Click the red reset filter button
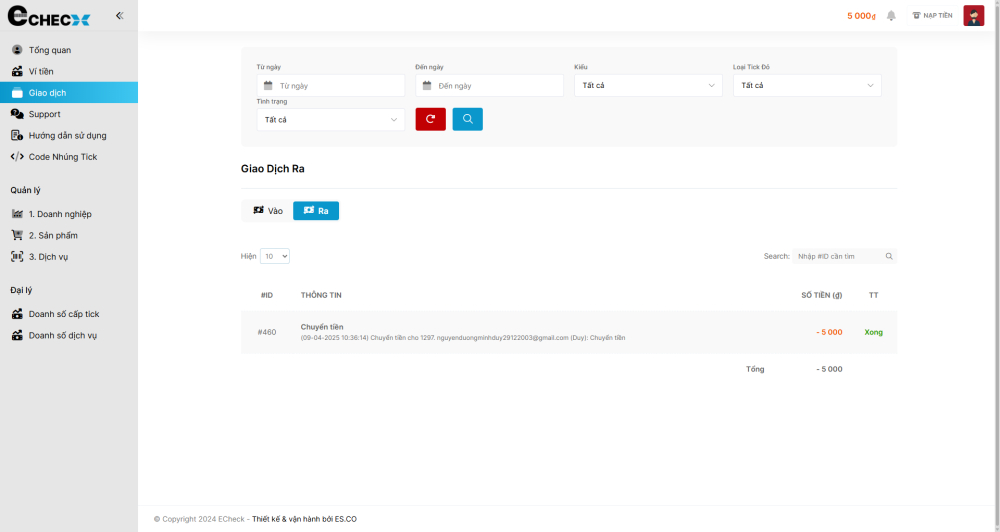Viewport: 1000px width, 532px height. (x=430, y=119)
